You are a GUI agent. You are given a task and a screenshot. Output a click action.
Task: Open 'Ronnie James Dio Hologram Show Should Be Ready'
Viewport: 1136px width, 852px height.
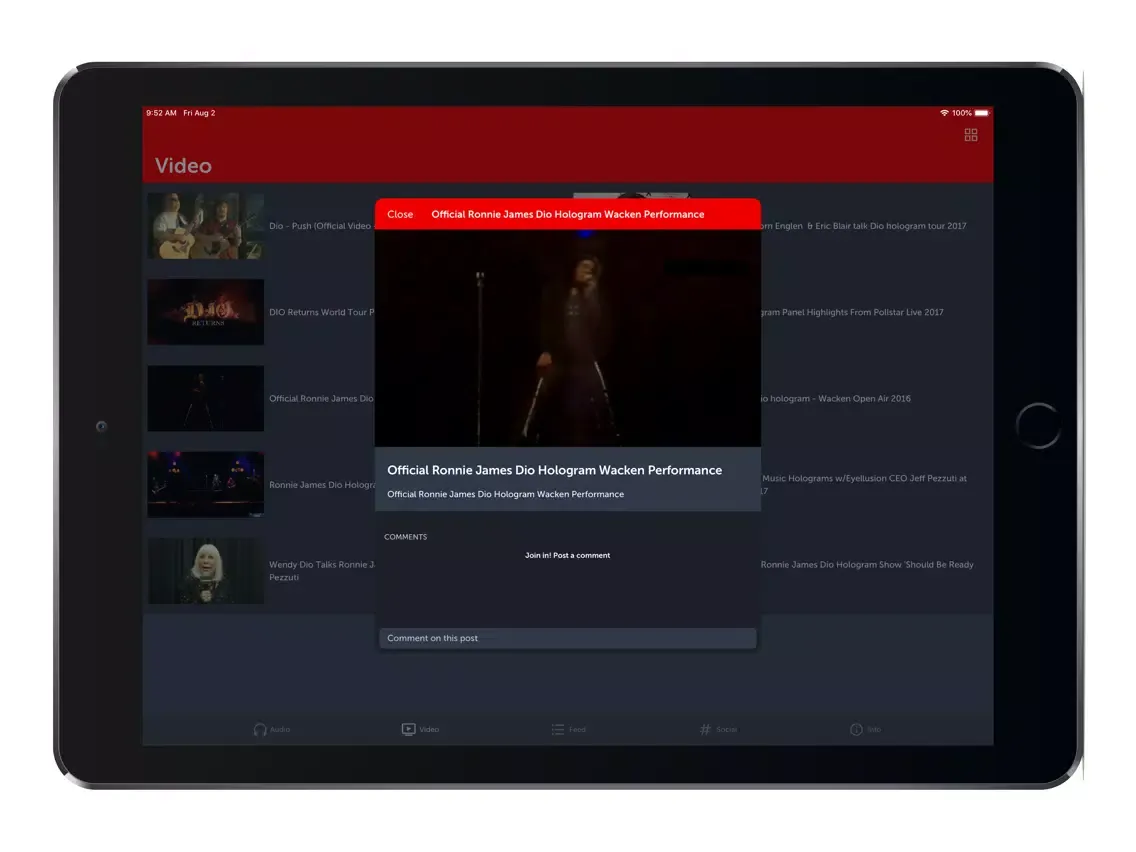pos(867,564)
